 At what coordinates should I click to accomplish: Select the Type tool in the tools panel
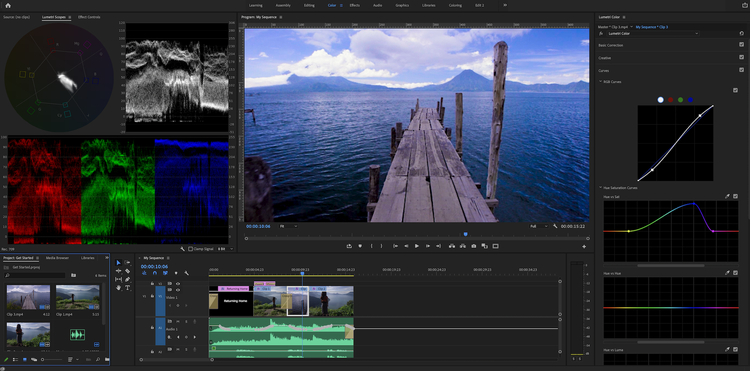[128, 288]
